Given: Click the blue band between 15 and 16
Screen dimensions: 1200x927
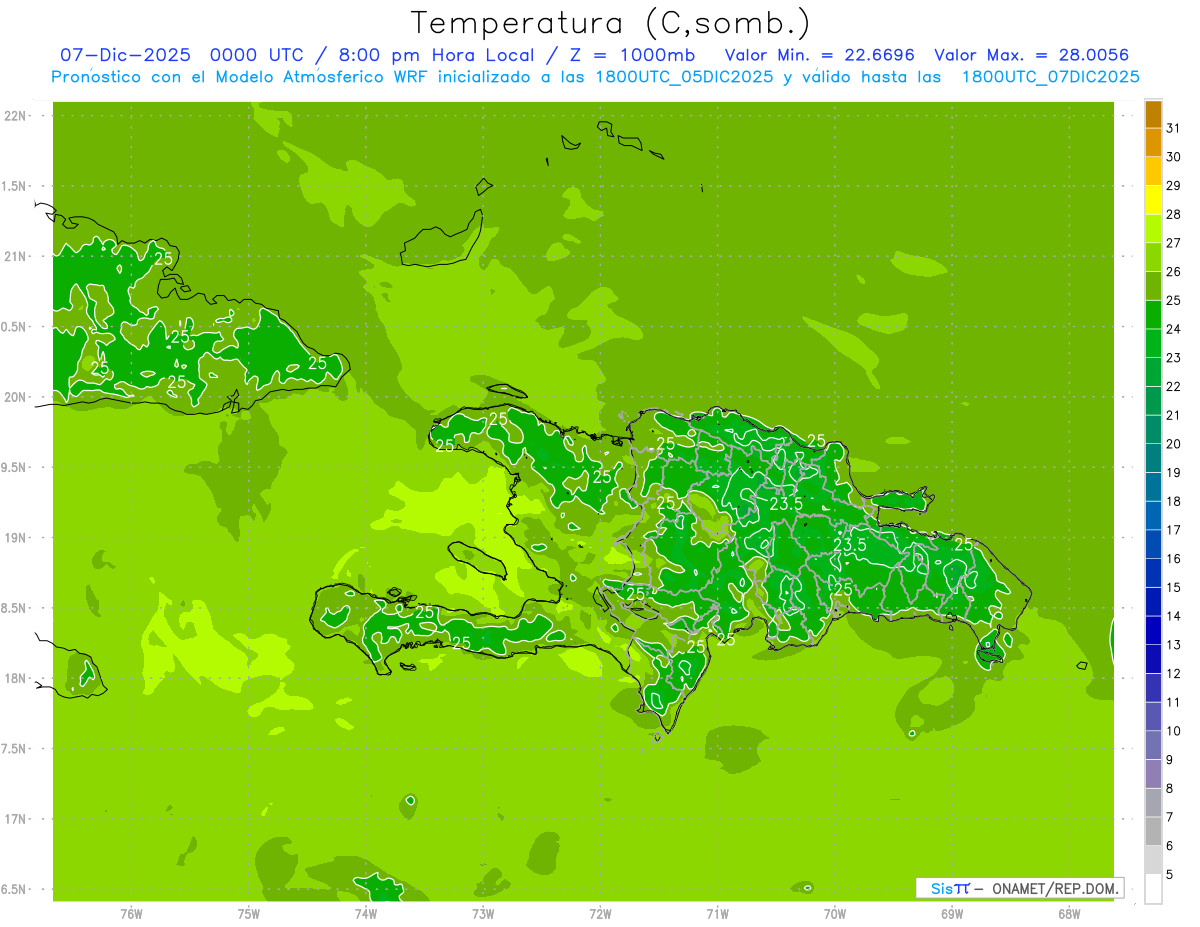Looking at the screenshot, I should click(x=1153, y=573).
